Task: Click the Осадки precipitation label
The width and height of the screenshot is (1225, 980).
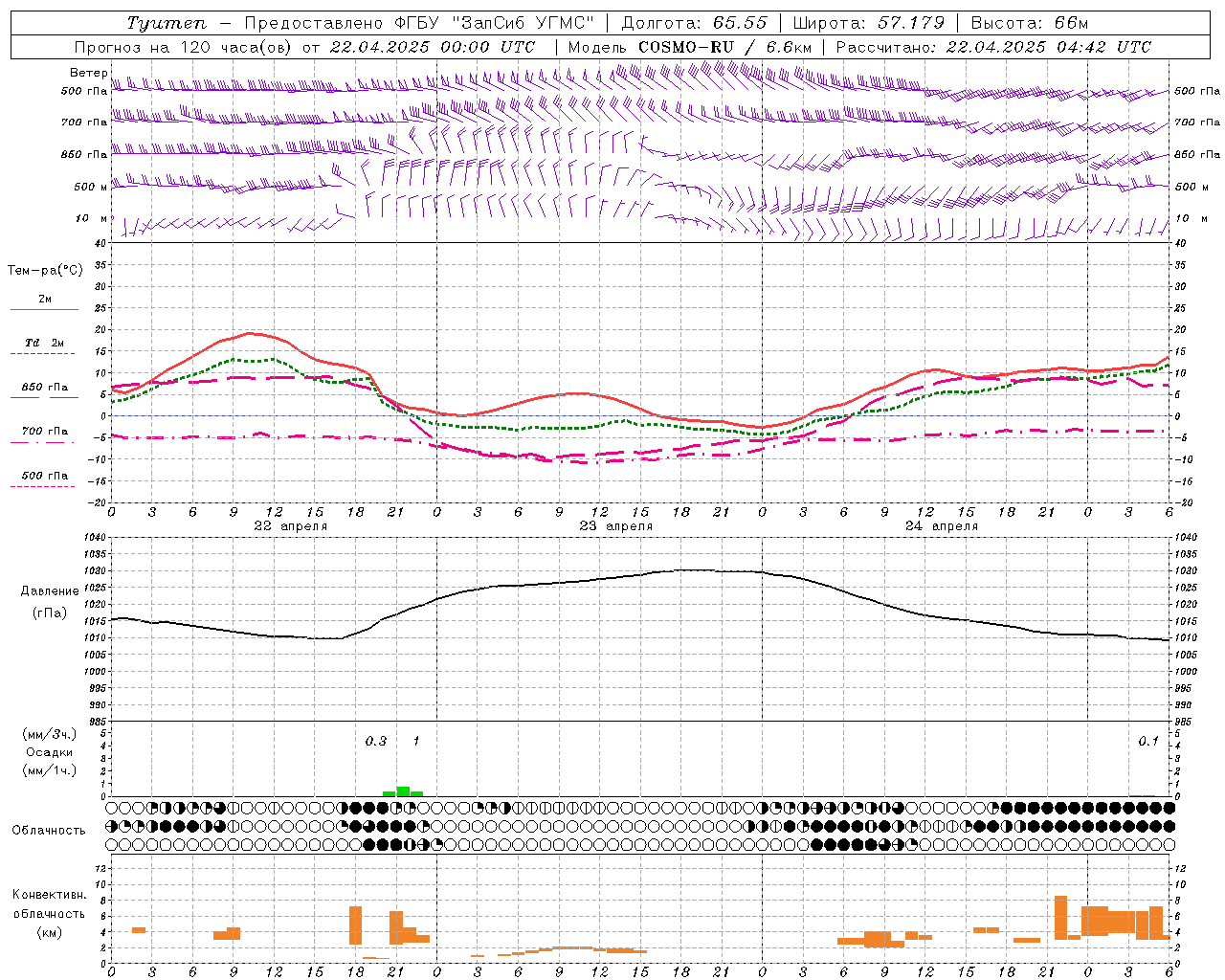Action: (x=49, y=752)
